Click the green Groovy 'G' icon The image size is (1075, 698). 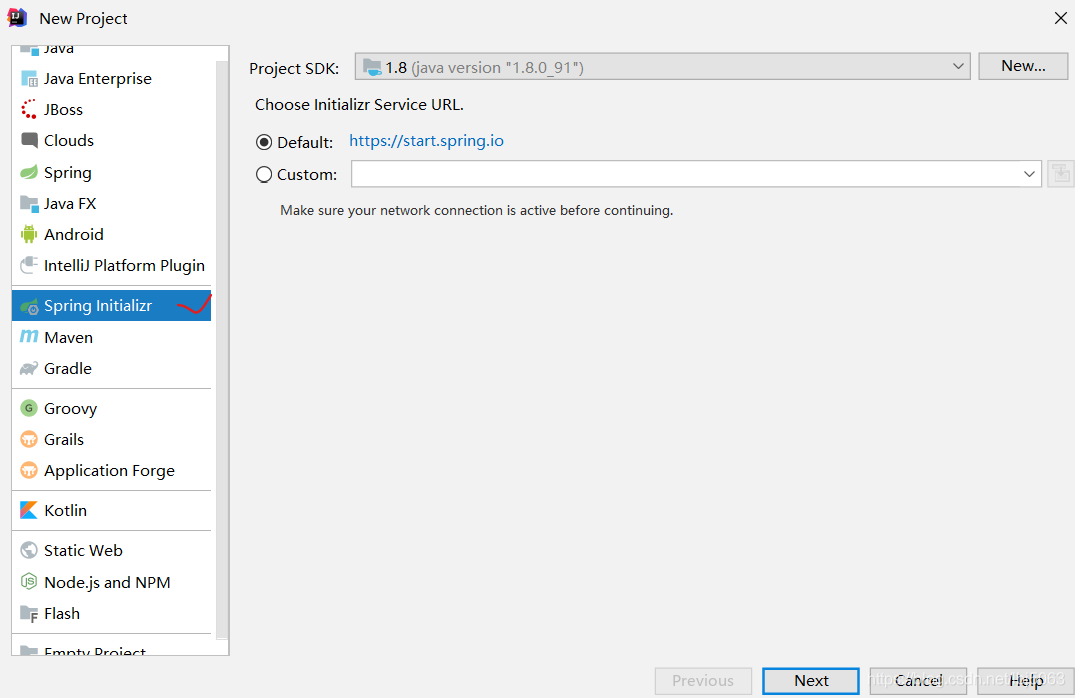click(x=29, y=409)
